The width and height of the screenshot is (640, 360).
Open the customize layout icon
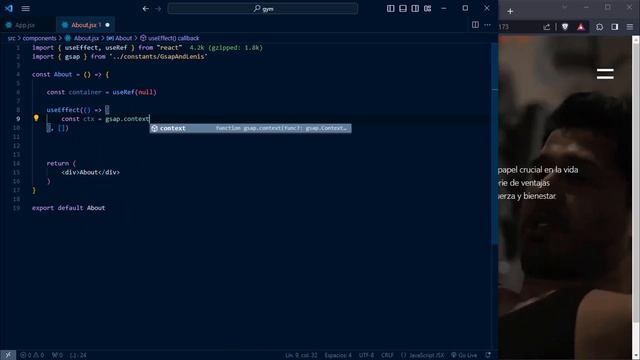427,9
